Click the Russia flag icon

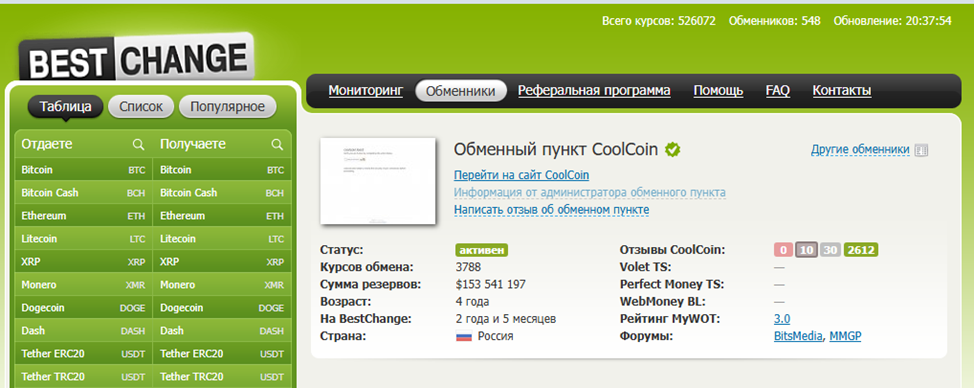[464, 336]
